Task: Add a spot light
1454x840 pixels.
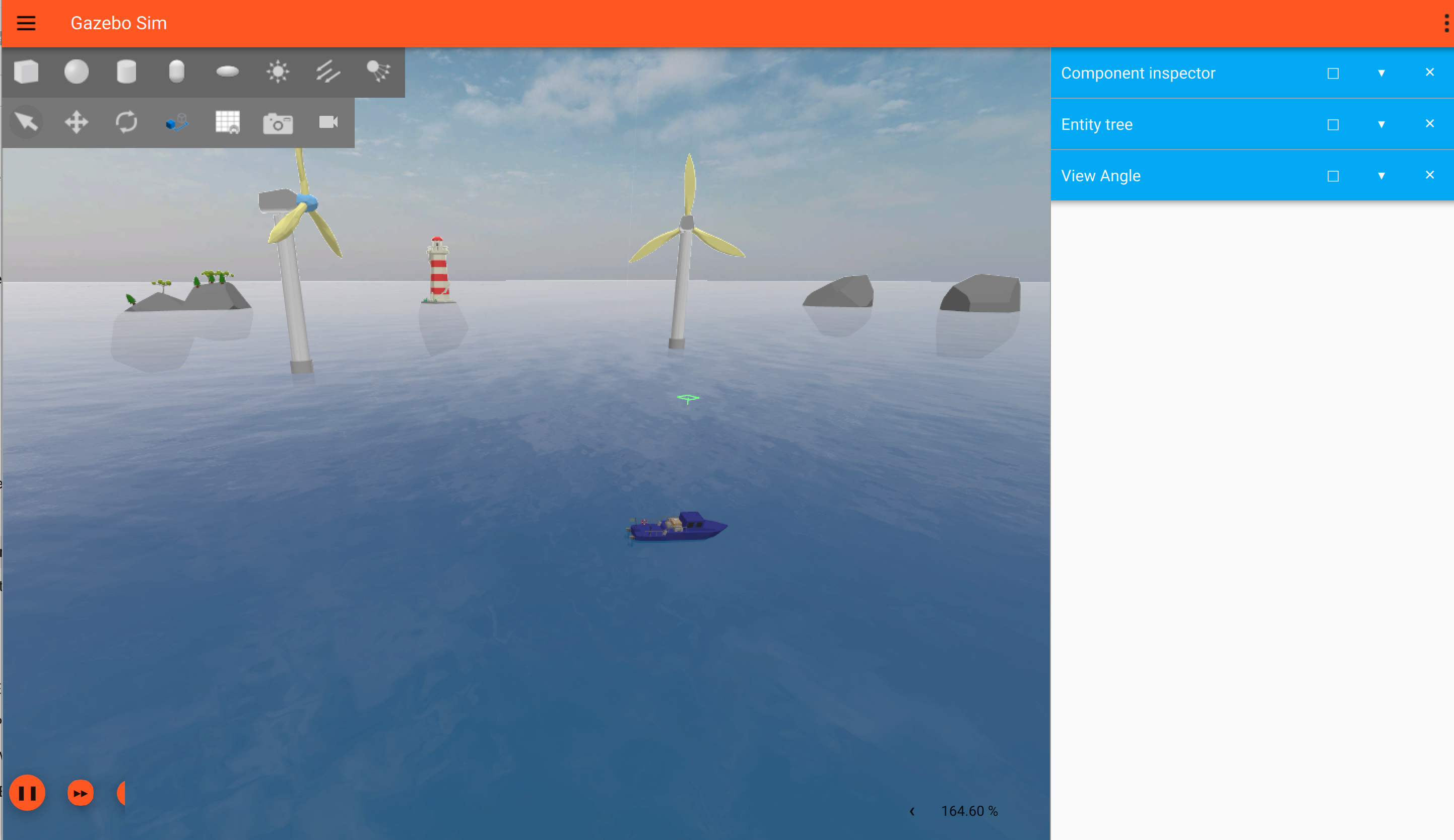Action: pos(378,72)
